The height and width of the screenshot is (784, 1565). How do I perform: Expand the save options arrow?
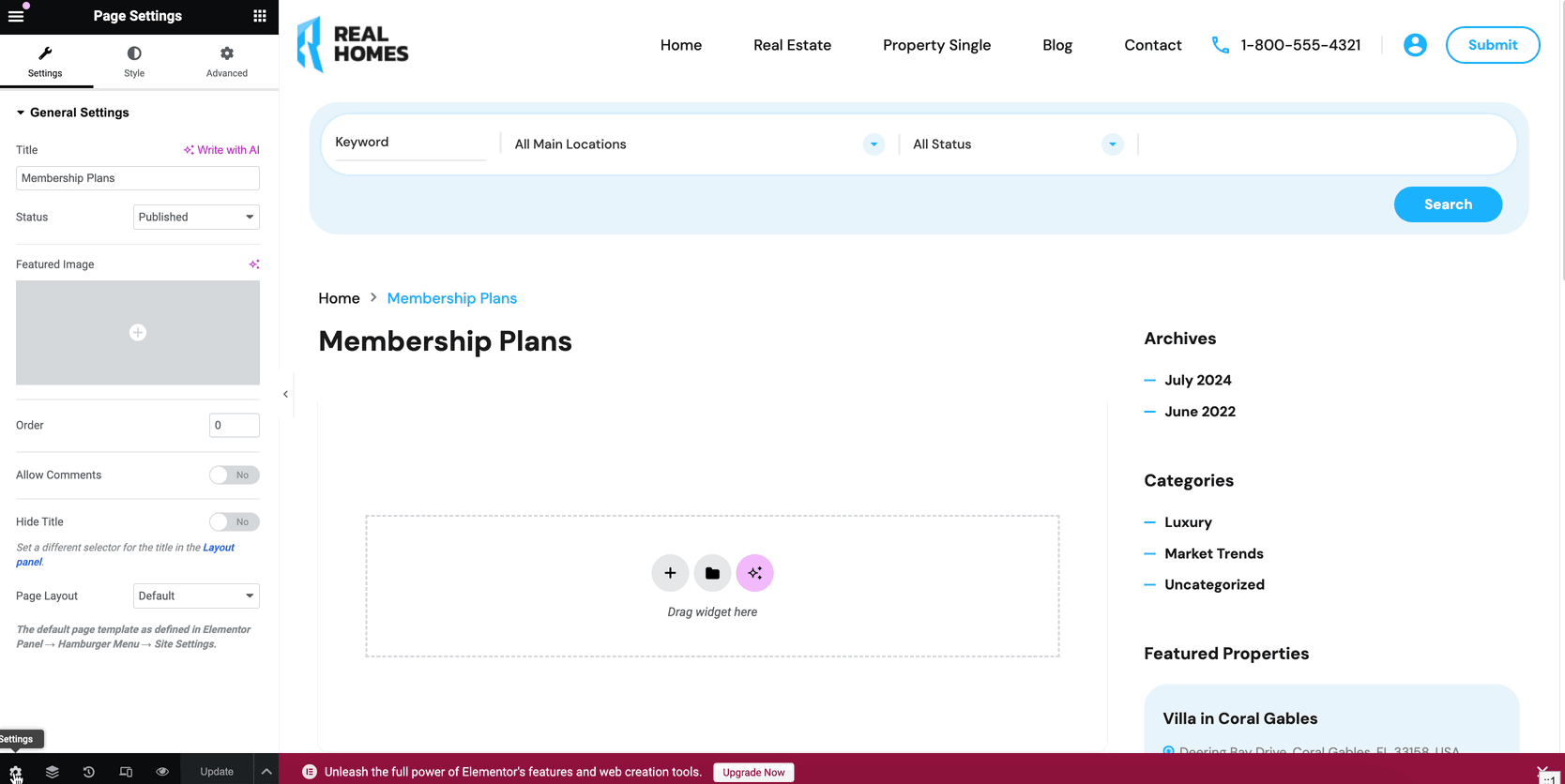(x=266, y=772)
